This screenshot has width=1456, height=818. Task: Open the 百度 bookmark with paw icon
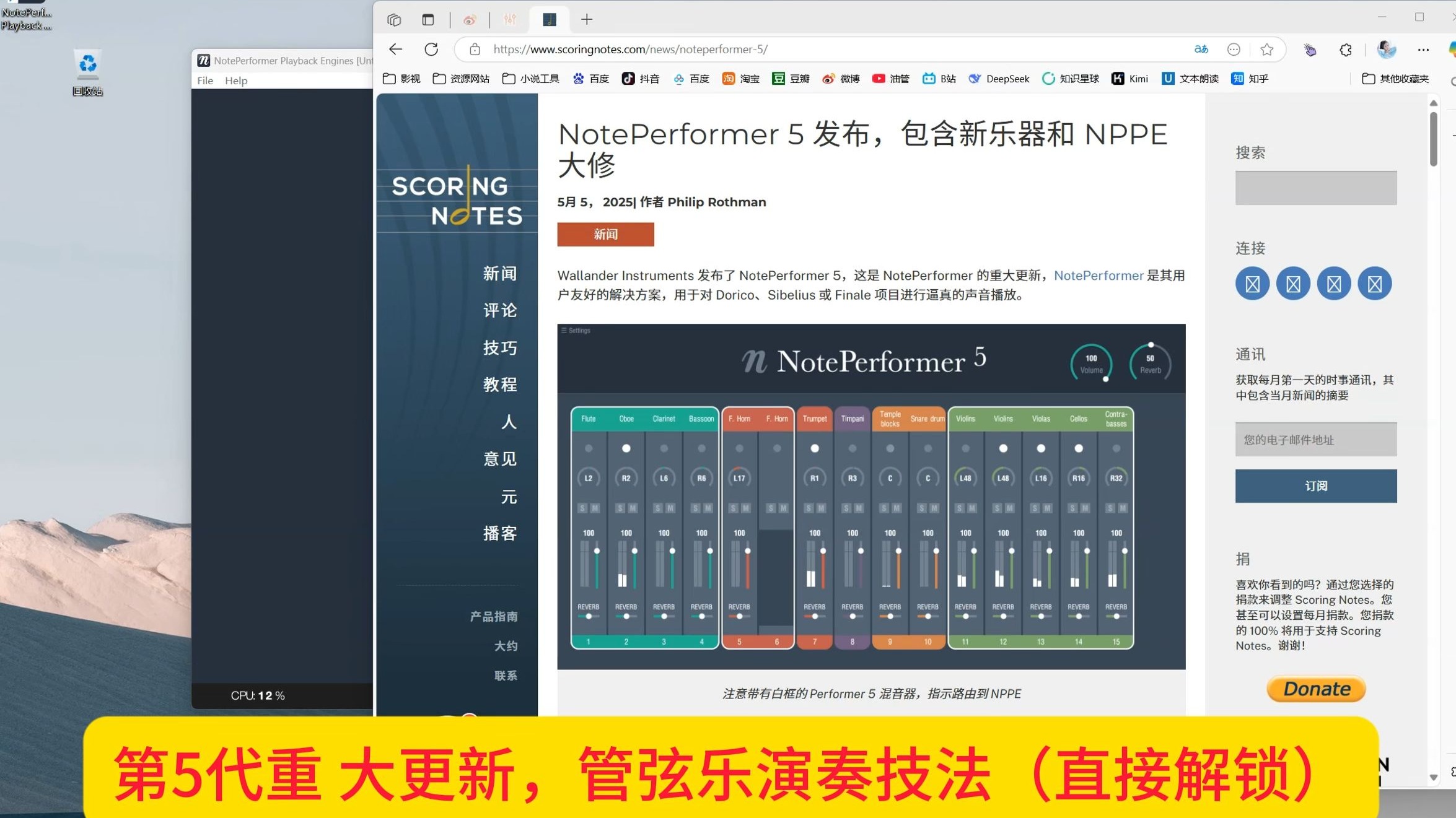(591, 79)
